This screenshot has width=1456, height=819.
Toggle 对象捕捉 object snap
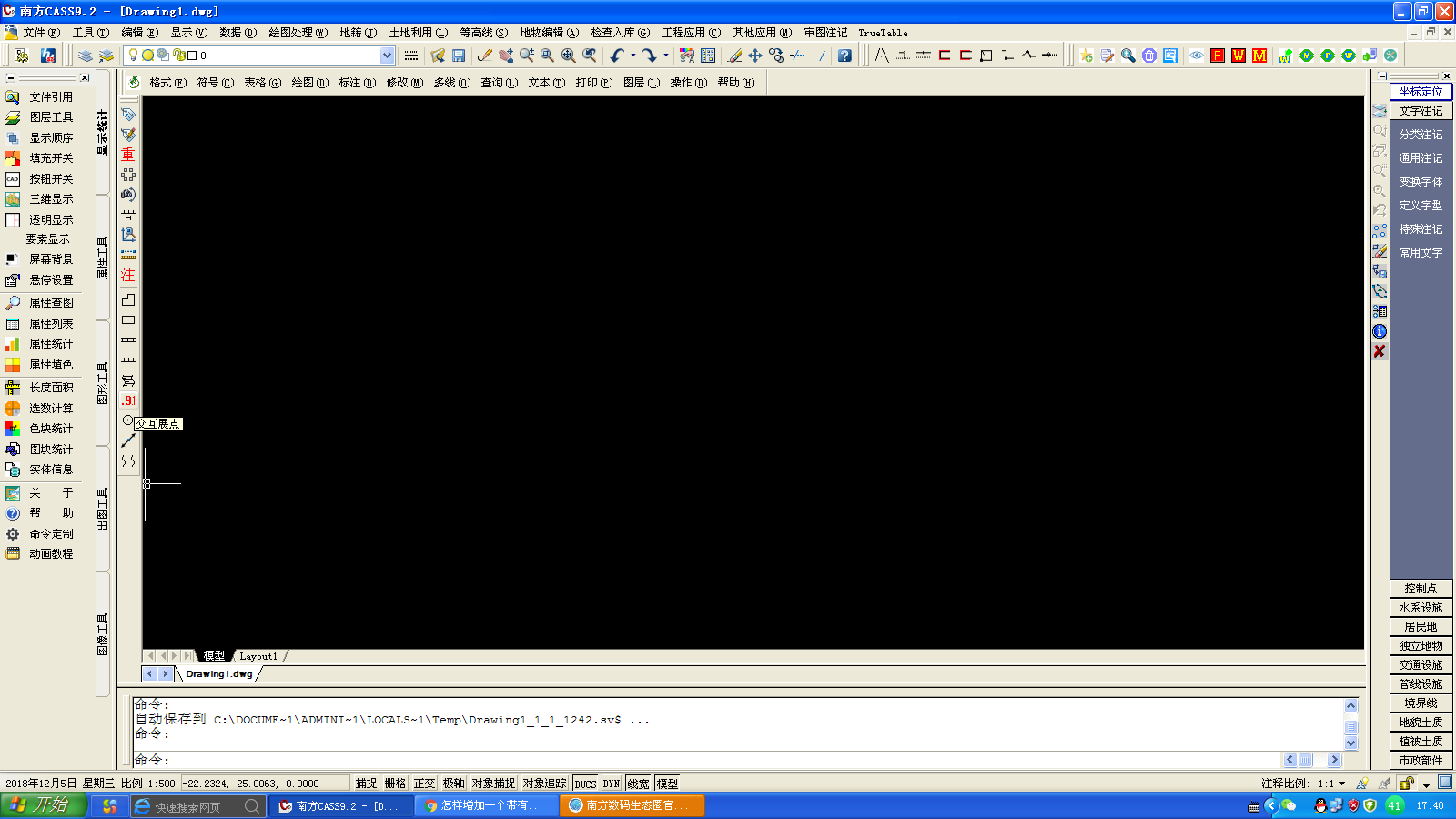tap(493, 784)
